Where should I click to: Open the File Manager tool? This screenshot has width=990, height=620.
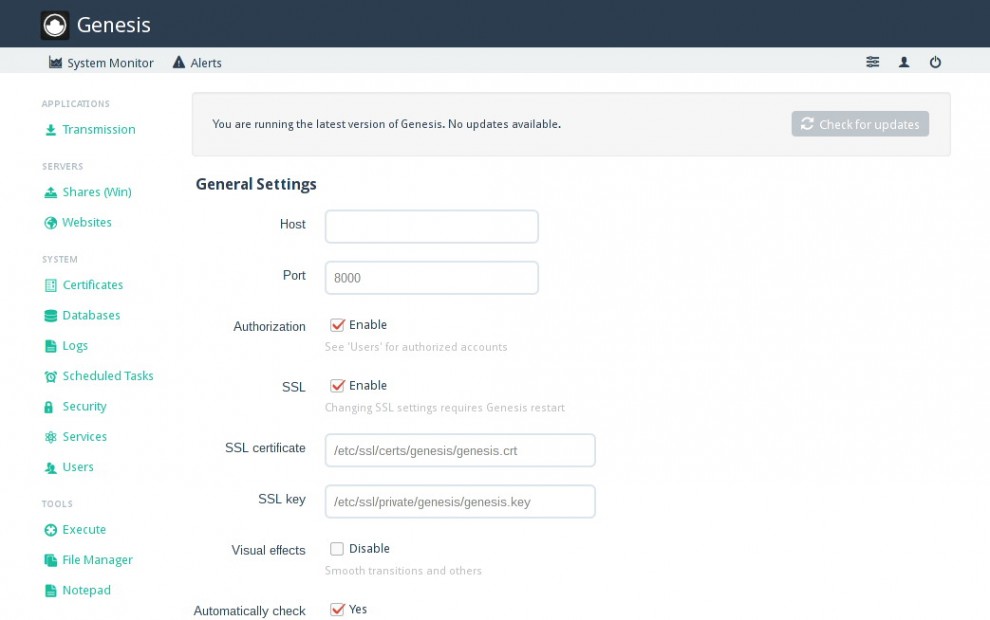88,560
